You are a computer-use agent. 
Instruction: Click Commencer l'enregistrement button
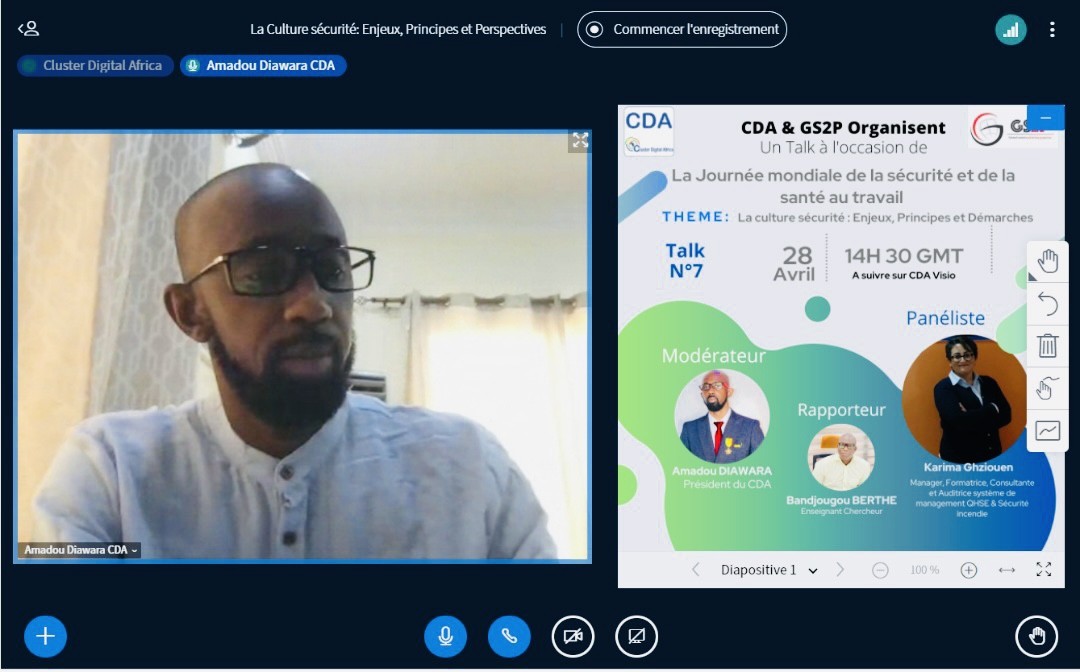(682, 30)
